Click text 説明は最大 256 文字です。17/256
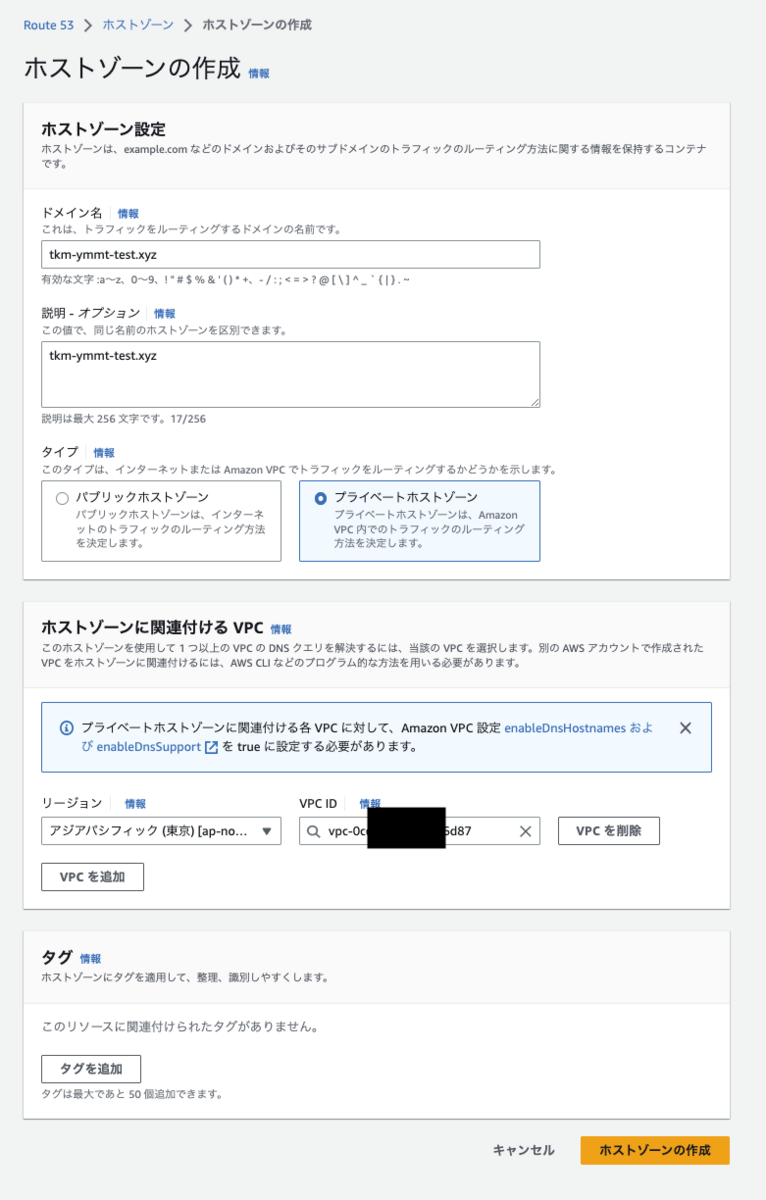The height and width of the screenshot is (1200, 766). 124,419
